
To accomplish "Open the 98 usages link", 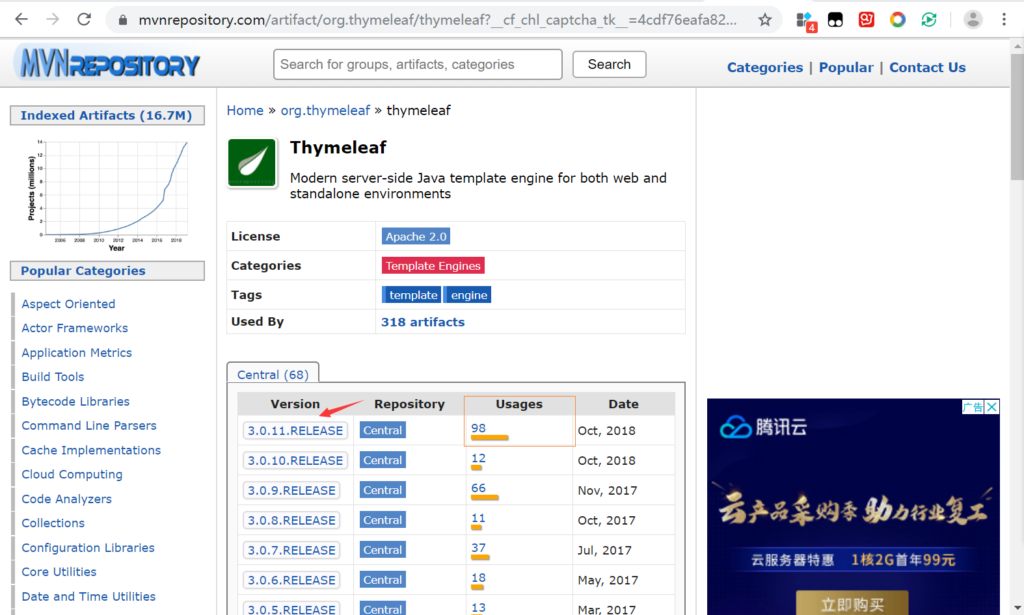I will (x=479, y=428).
